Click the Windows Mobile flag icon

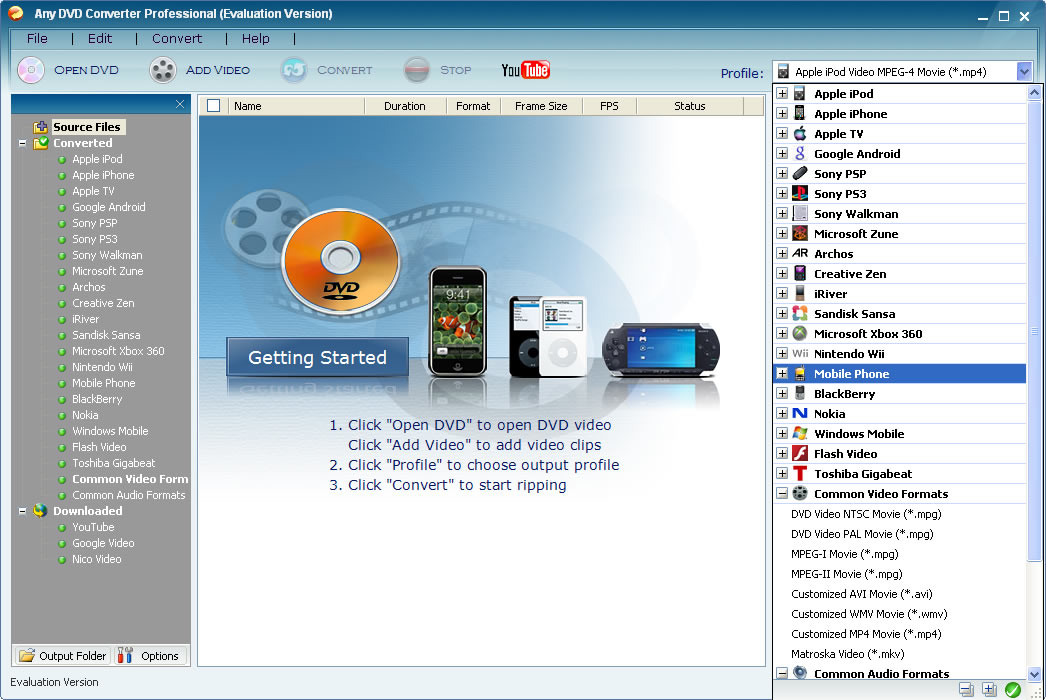tap(800, 434)
